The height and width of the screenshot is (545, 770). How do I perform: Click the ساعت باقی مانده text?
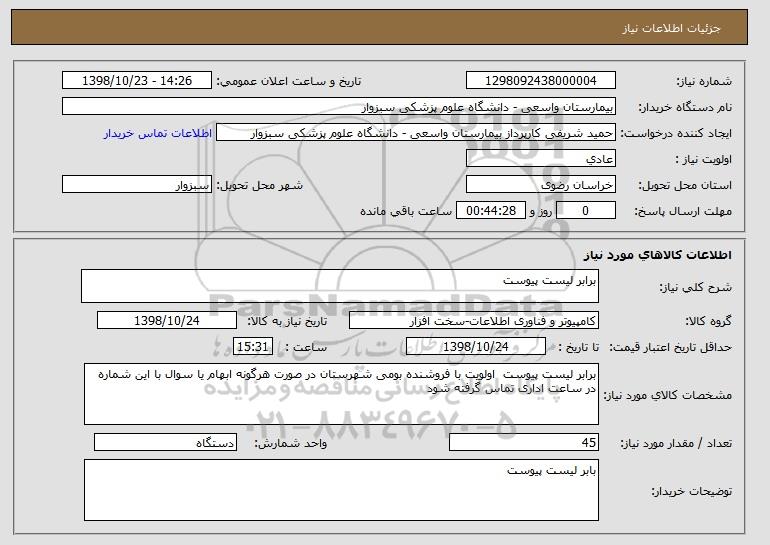406,211
